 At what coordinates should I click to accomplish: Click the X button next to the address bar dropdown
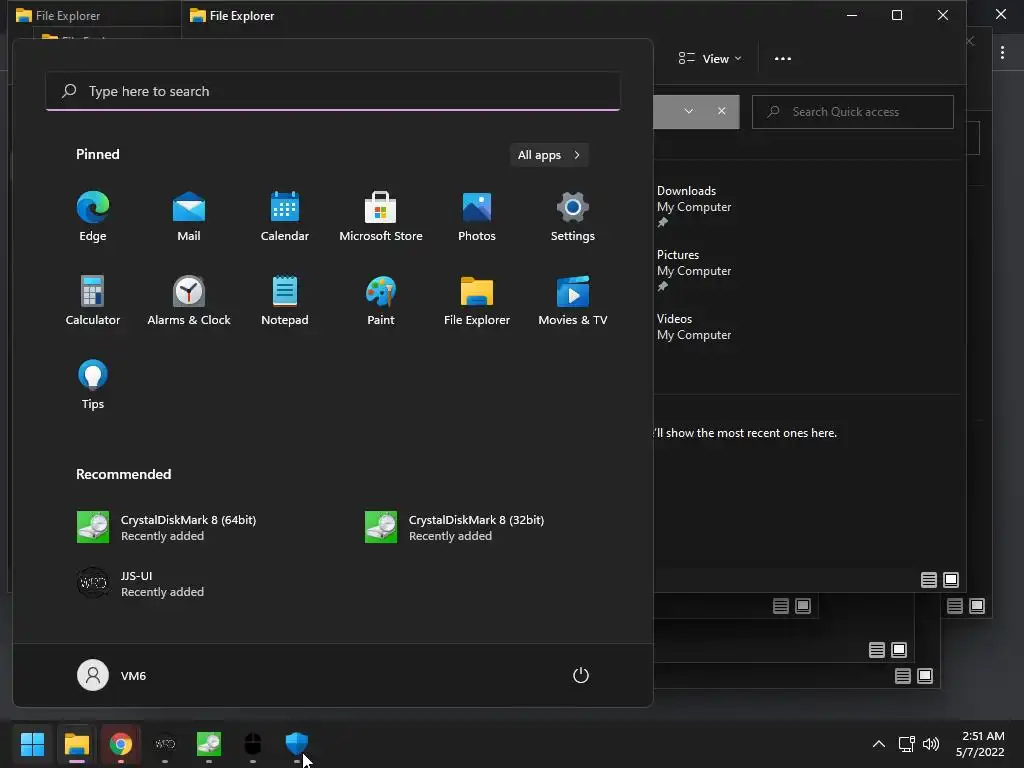click(x=722, y=111)
